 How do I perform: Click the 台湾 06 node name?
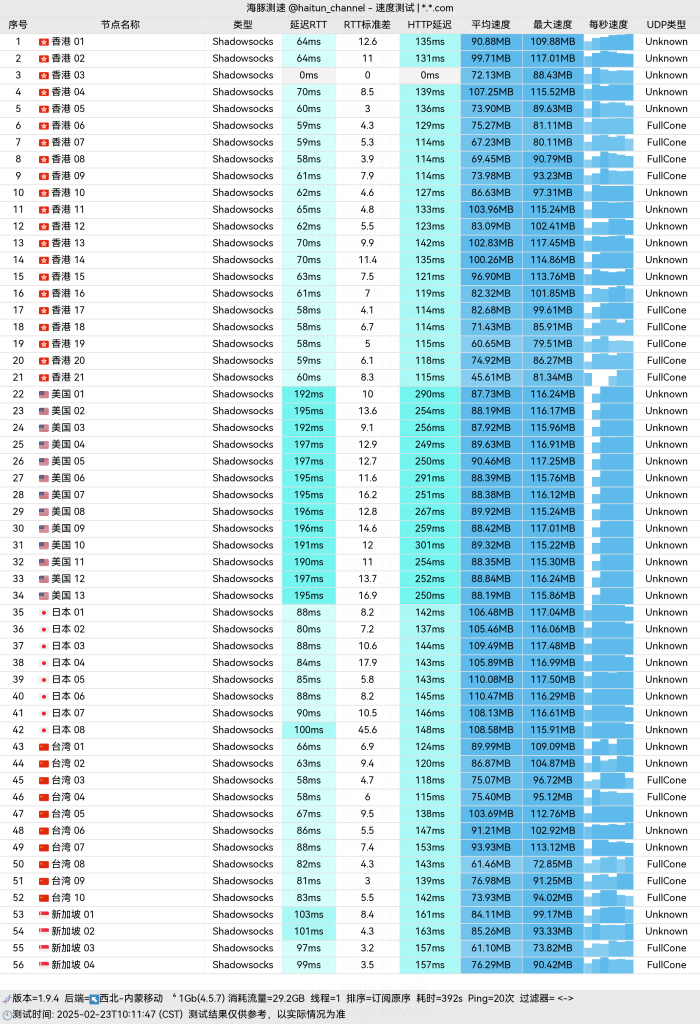(68, 831)
